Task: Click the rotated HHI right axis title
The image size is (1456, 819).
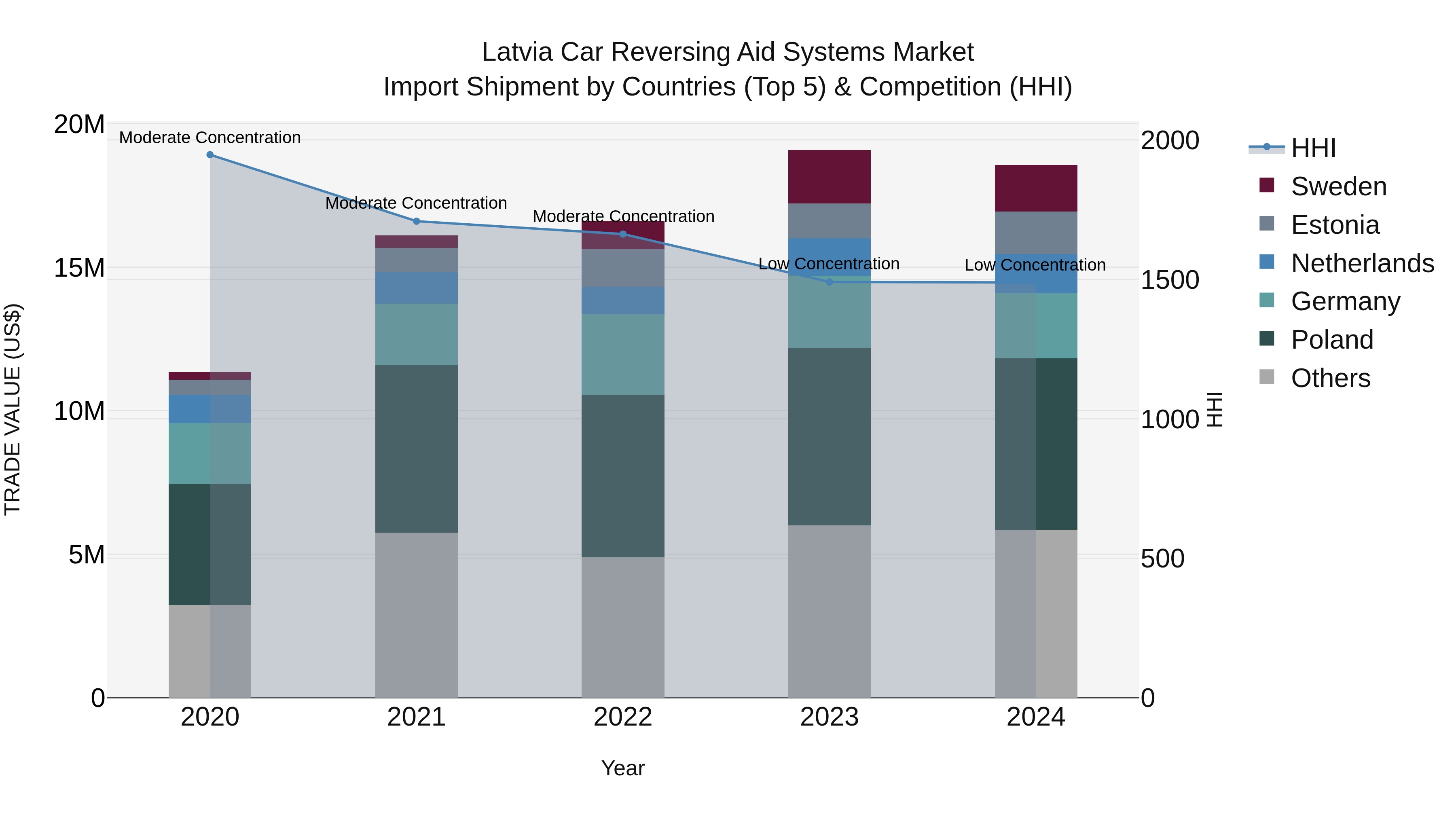Action: click(1215, 409)
